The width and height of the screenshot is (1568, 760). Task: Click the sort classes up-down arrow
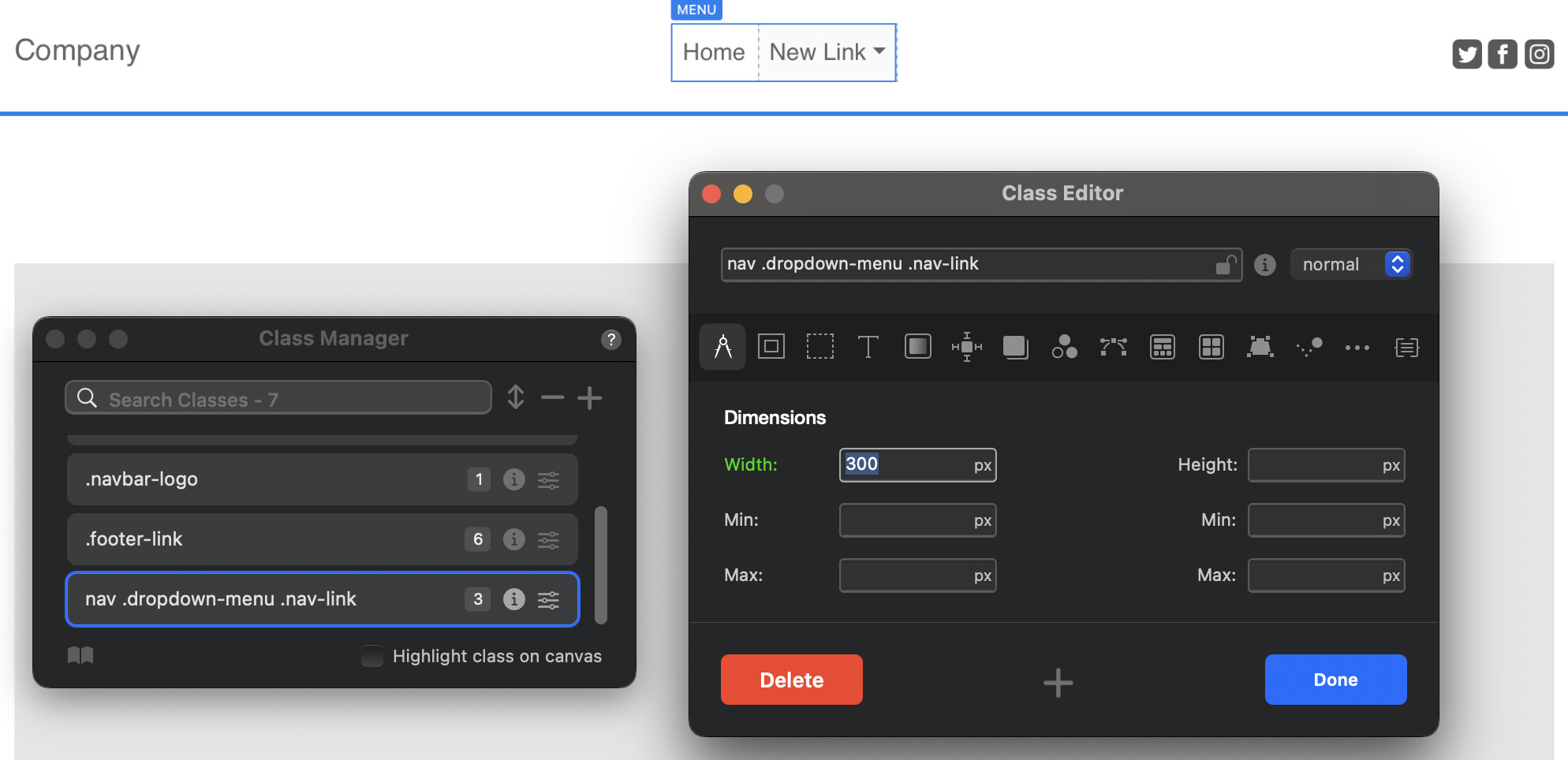click(x=516, y=397)
